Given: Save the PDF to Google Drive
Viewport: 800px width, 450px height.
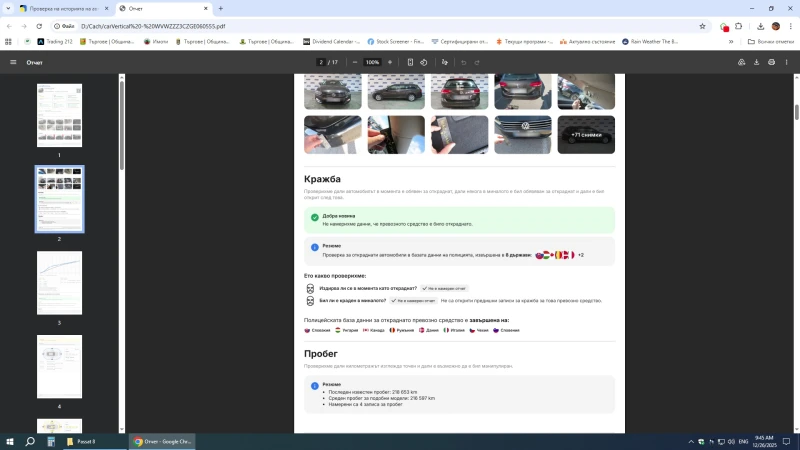Looking at the screenshot, I should point(741,62).
